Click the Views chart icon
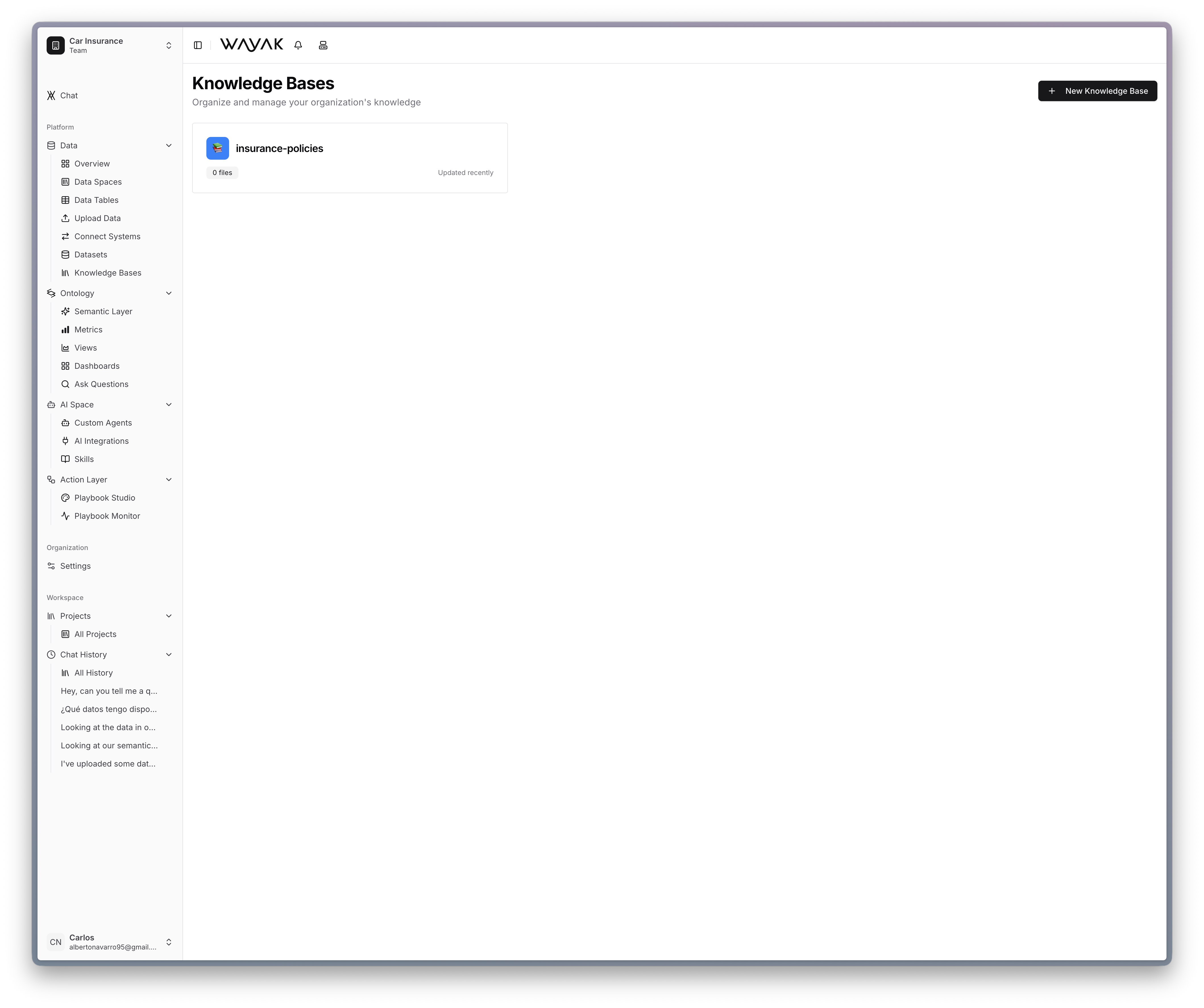 pos(65,348)
